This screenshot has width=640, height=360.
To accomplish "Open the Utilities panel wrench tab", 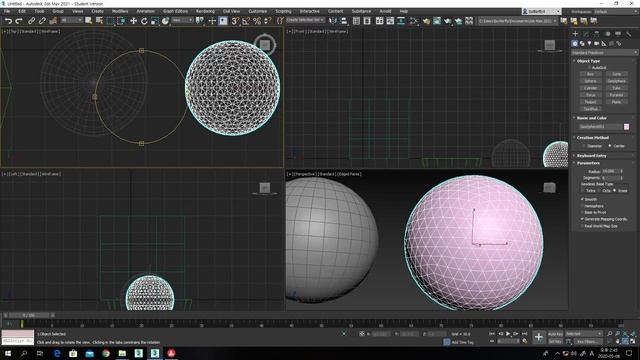I will 629,33.
